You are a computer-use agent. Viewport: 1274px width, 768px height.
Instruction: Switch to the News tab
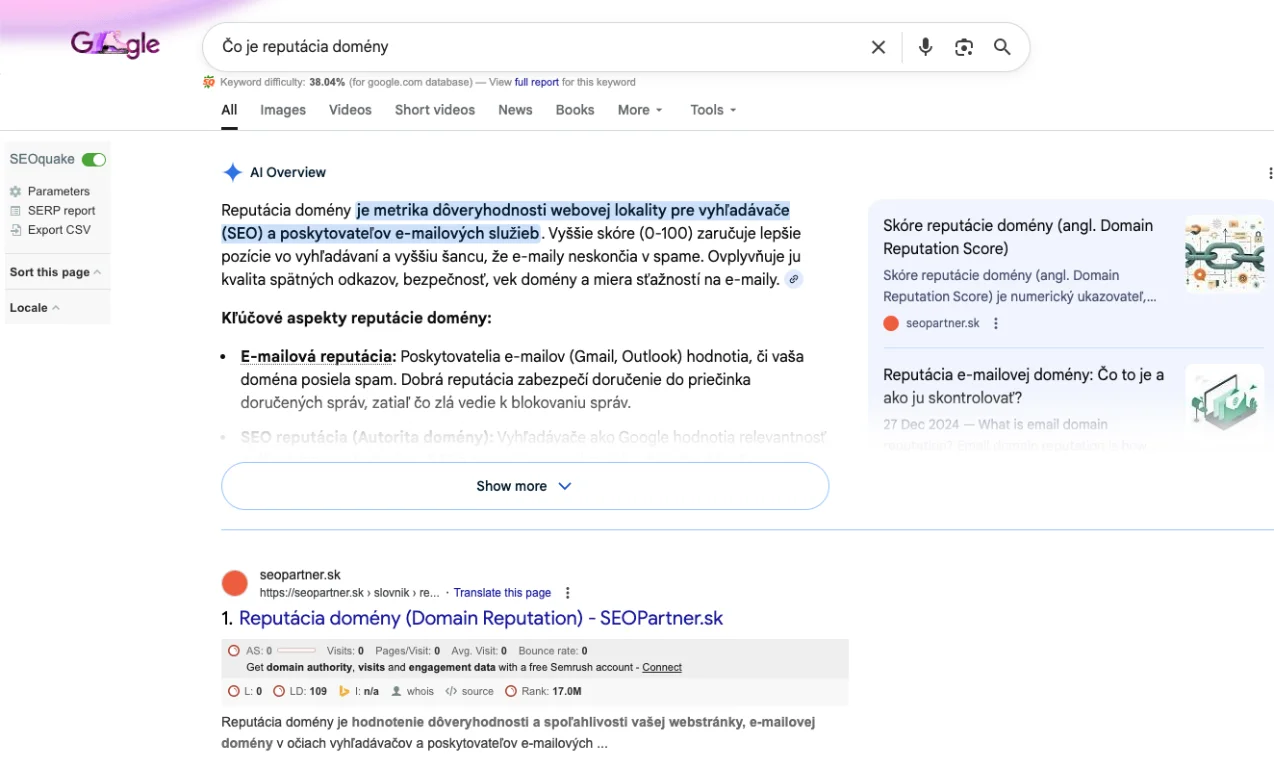click(515, 110)
